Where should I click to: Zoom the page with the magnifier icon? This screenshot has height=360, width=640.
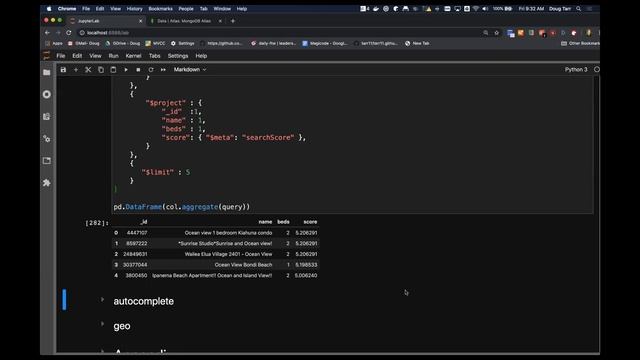(486, 33)
